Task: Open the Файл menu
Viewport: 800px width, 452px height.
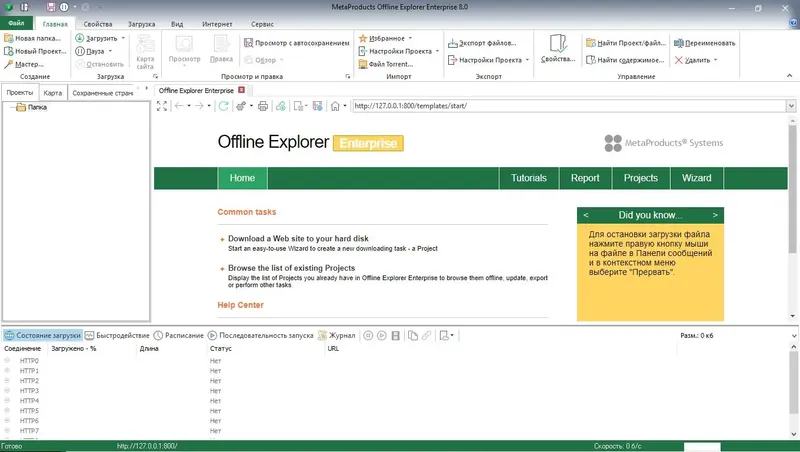Action: (x=16, y=23)
